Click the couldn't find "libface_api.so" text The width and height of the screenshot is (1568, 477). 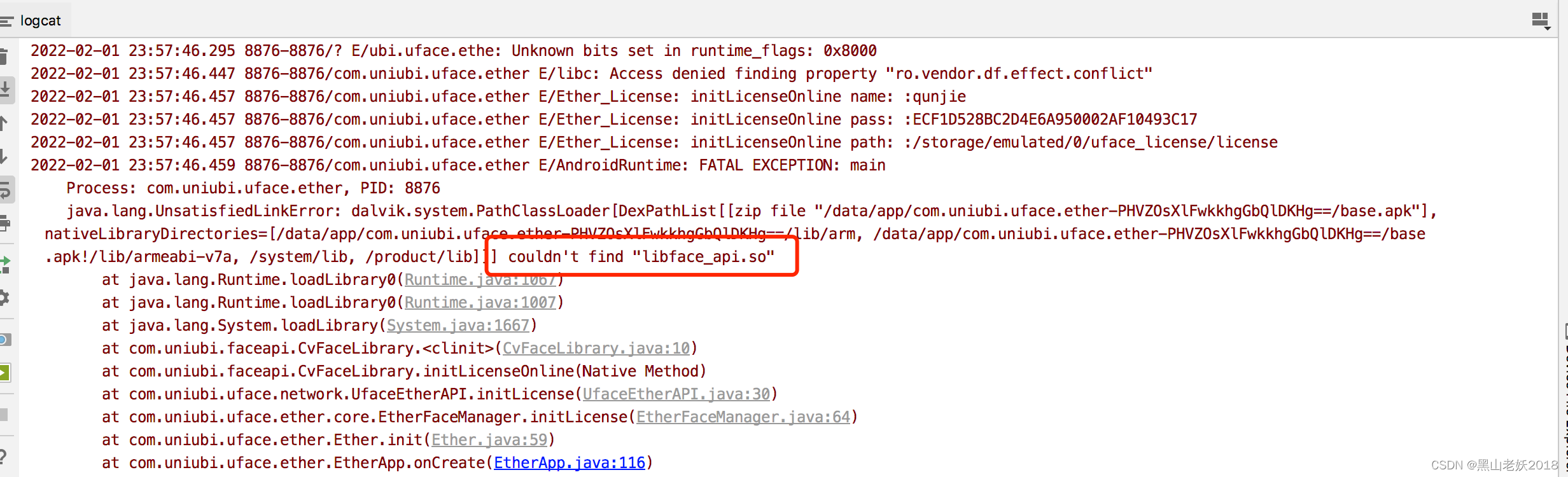tap(641, 257)
